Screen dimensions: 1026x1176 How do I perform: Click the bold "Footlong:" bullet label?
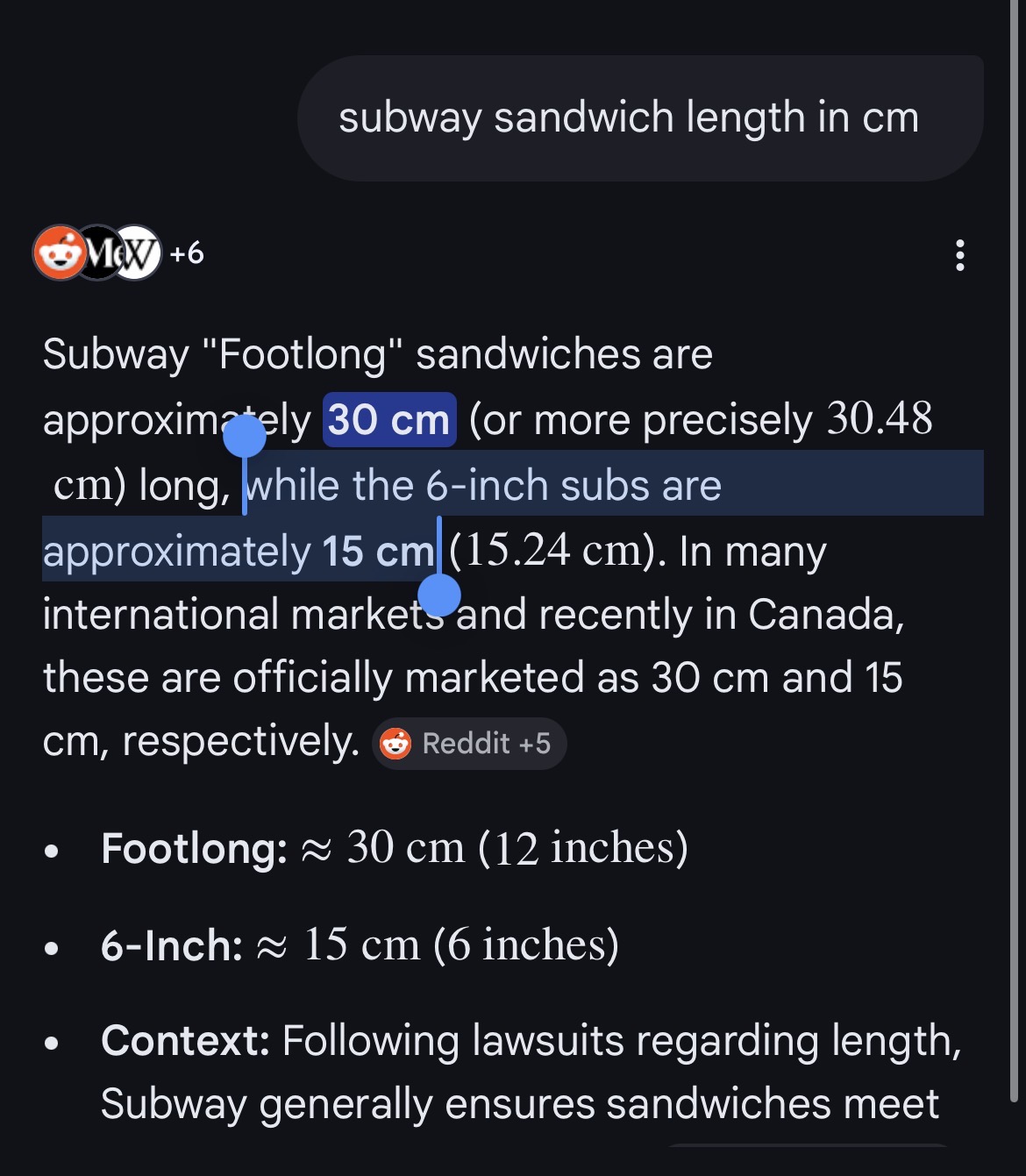click(194, 849)
